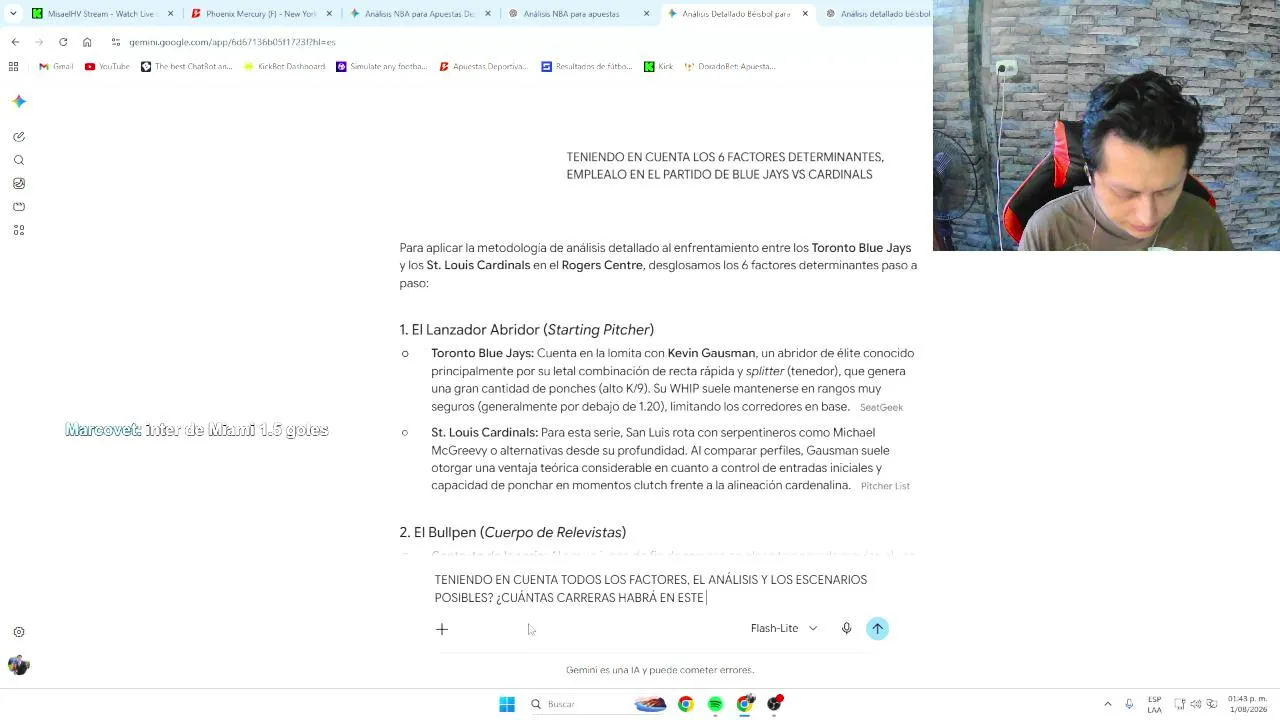Open the ESP LAA language switcher
The width and height of the screenshot is (1280, 720).
pyautogui.click(x=1155, y=704)
